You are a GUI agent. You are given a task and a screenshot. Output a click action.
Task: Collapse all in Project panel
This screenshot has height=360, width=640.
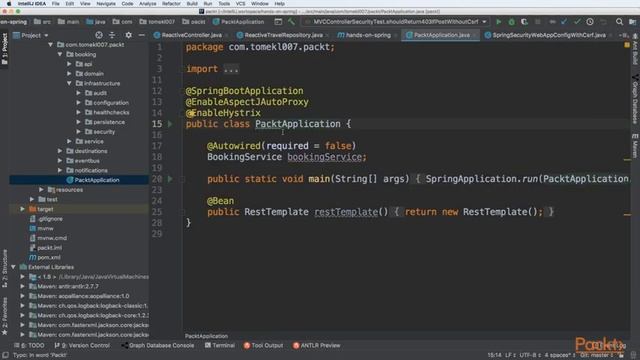(x=112, y=35)
